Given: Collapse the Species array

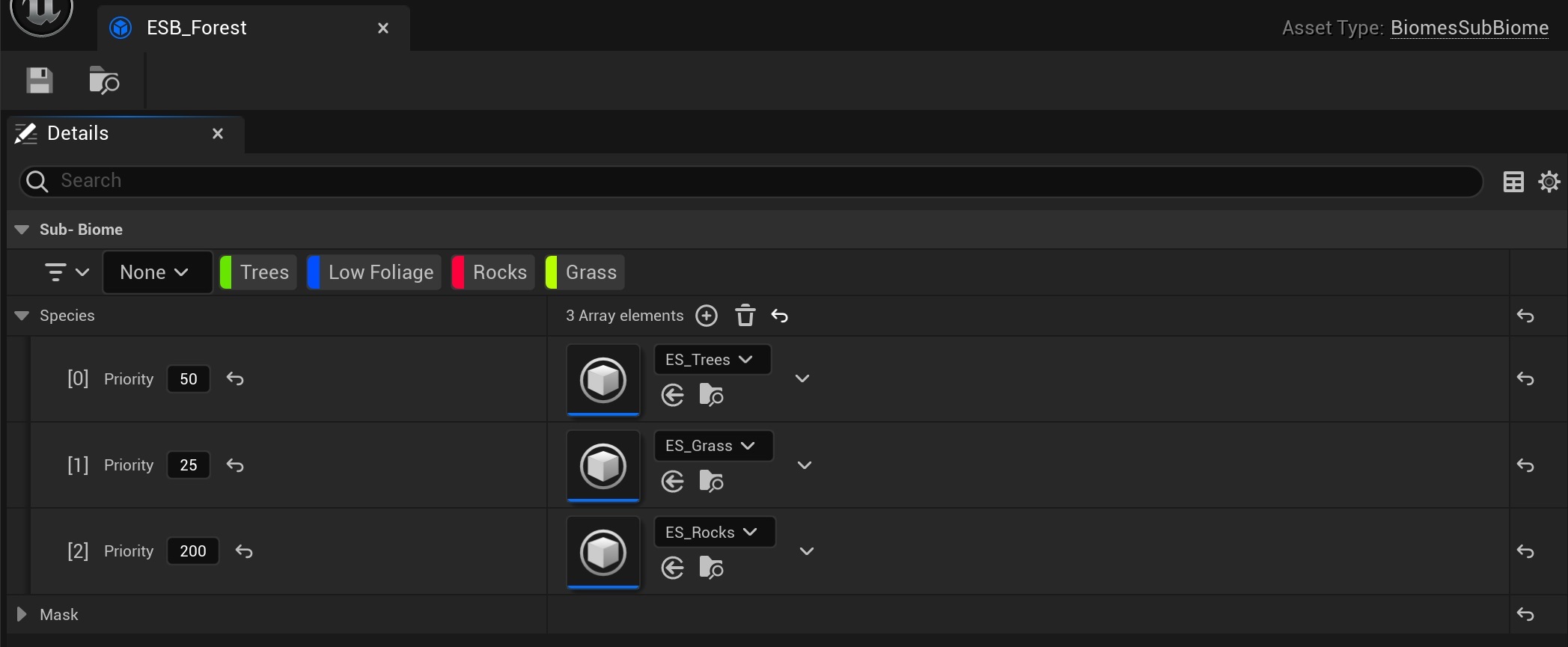Looking at the screenshot, I should coord(22,316).
